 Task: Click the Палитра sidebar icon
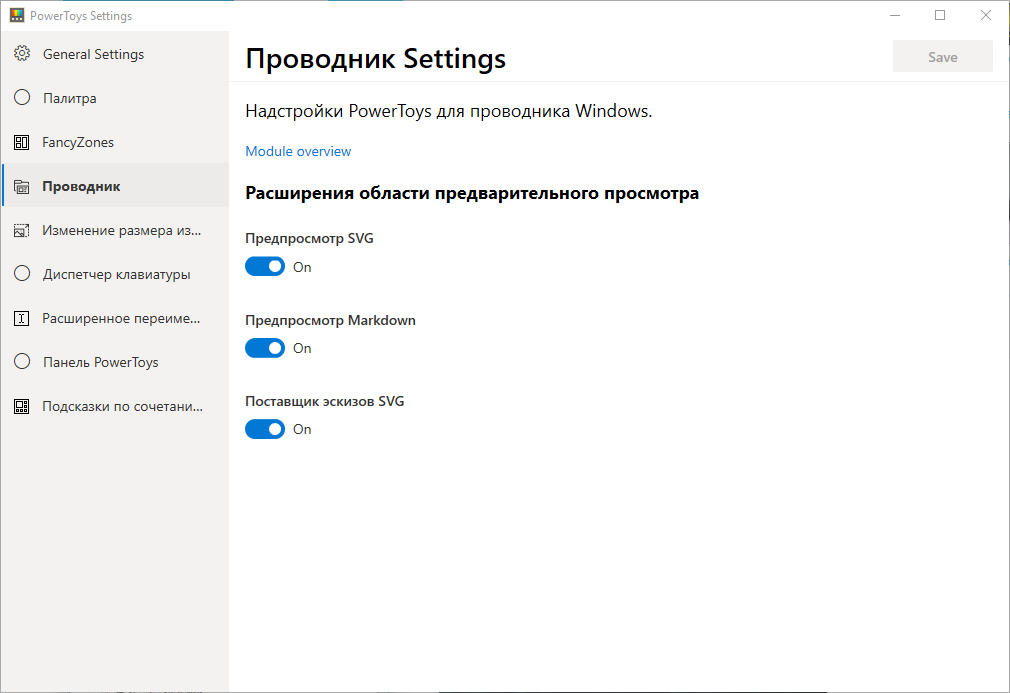click(22, 98)
